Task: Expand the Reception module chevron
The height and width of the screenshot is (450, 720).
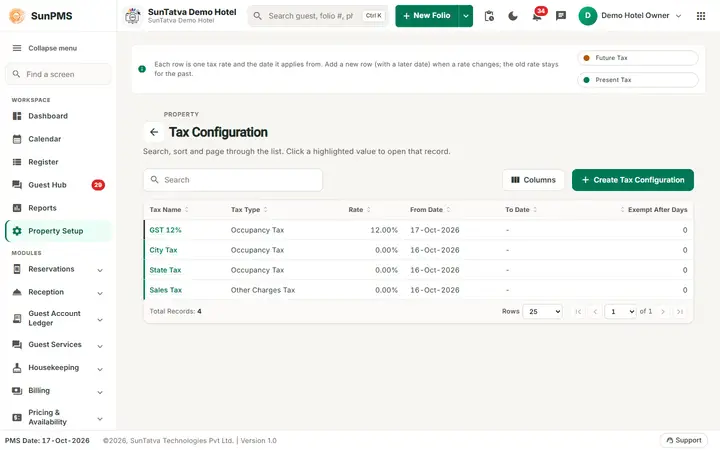Action: click(x=100, y=293)
